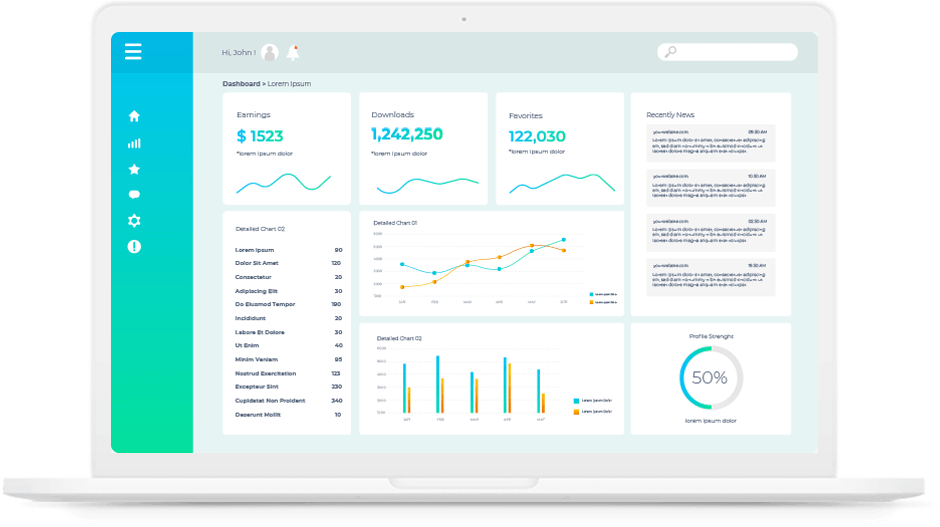Click the magnifying glass search icon
This screenshot has height=527, width=940.
point(671,52)
